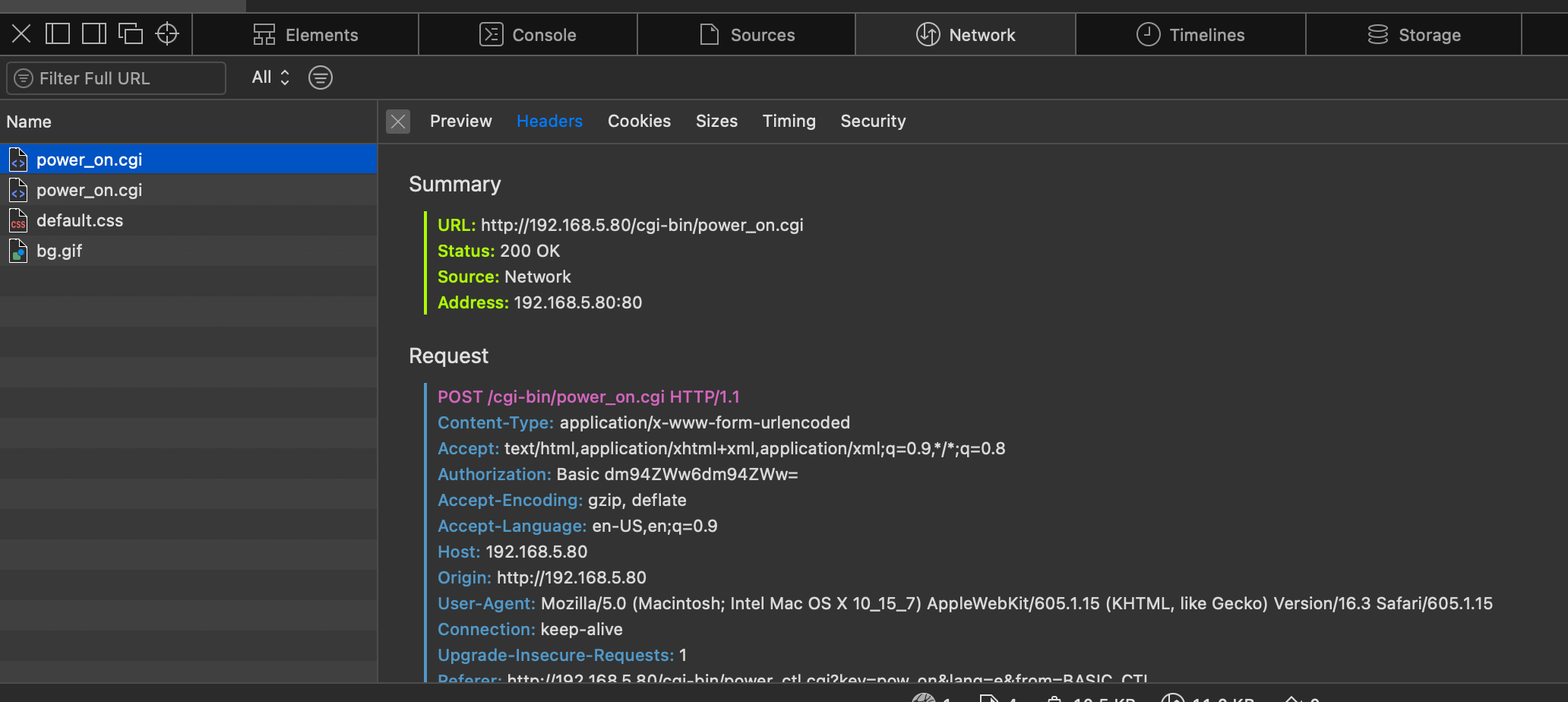Select the bg.gif request

[x=188, y=251]
